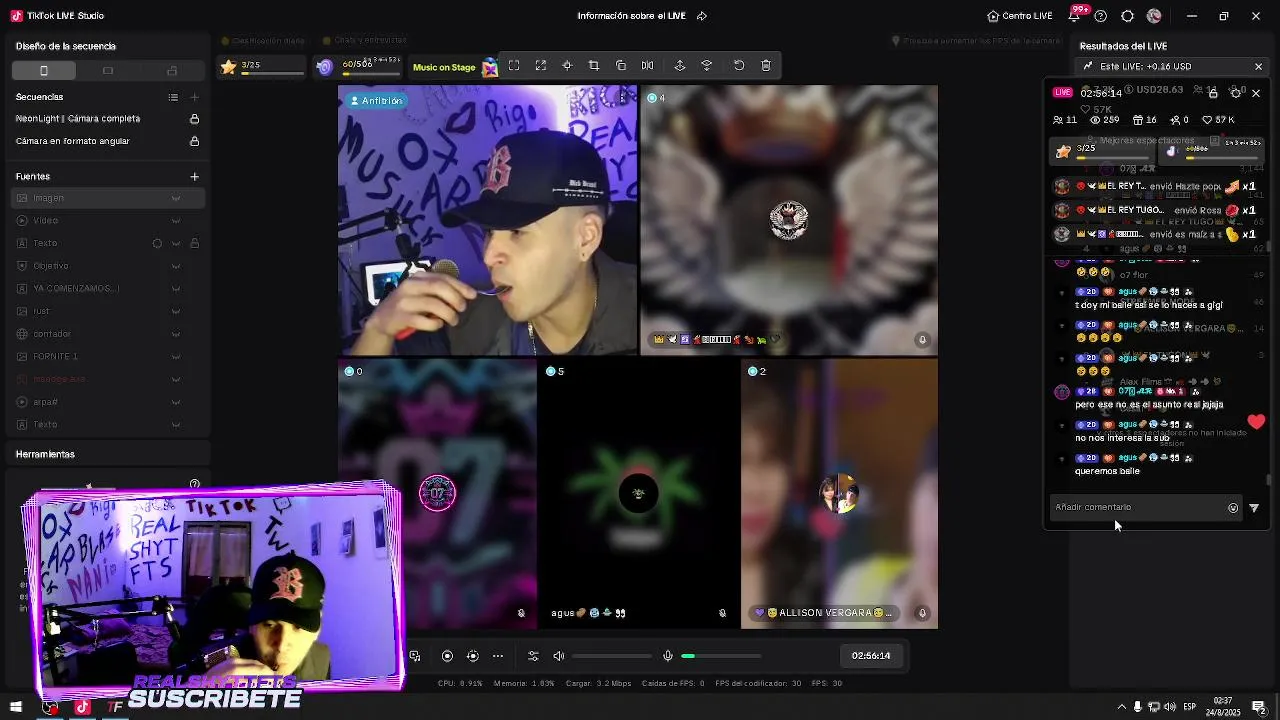This screenshot has width=1280, height=720.
Task: Click the record button in control bar
Action: click(x=447, y=656)
